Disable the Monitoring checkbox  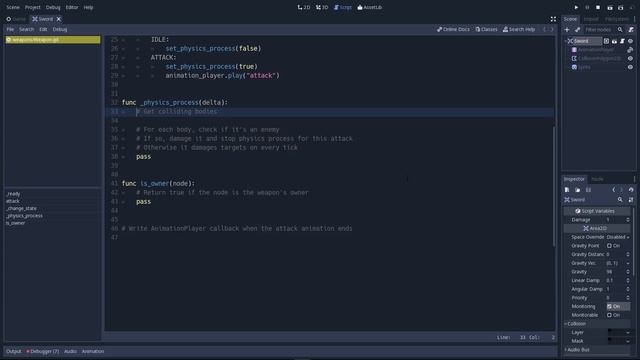(609, 306)
